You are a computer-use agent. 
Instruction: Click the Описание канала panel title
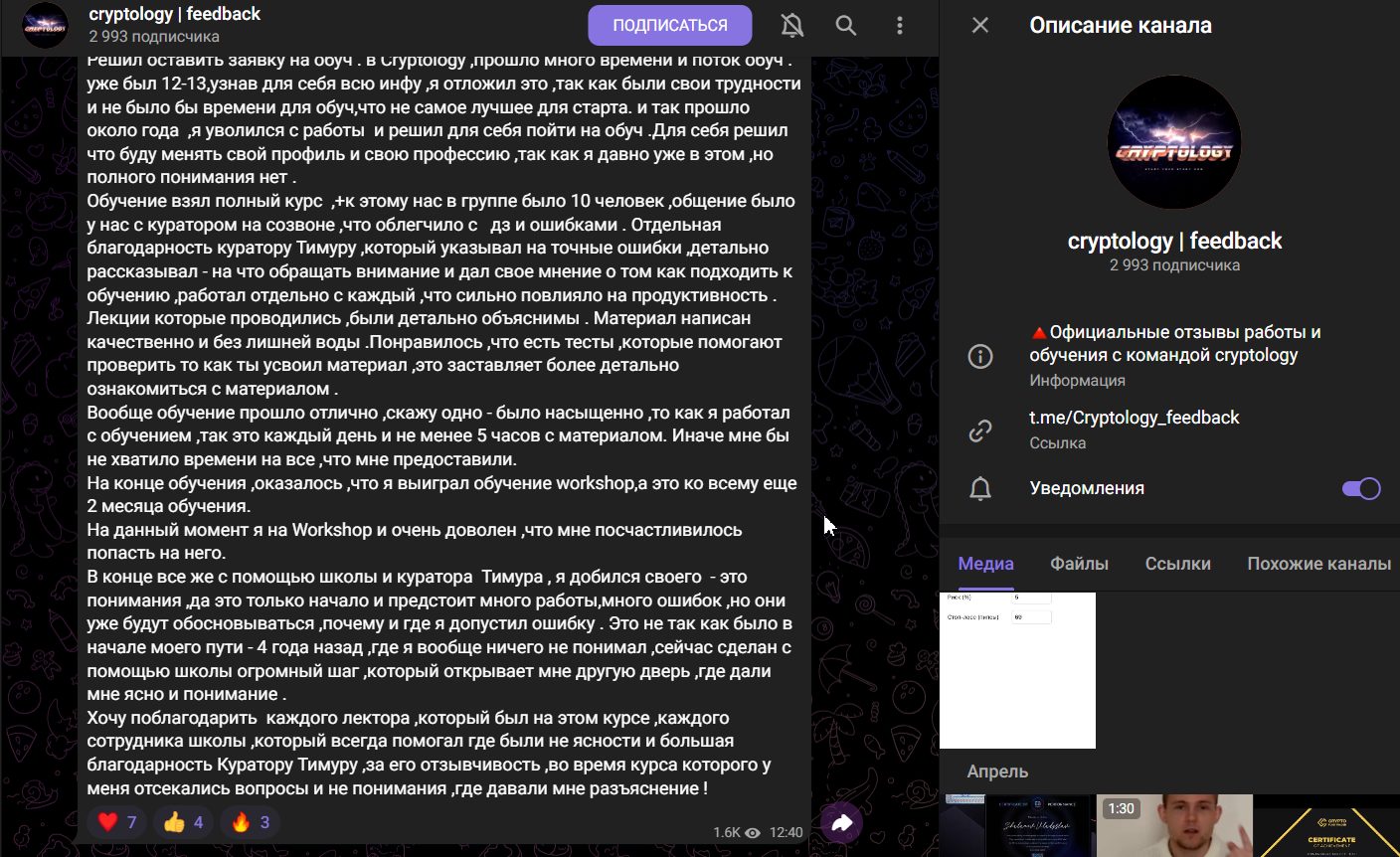click(x=1121, y=26)
